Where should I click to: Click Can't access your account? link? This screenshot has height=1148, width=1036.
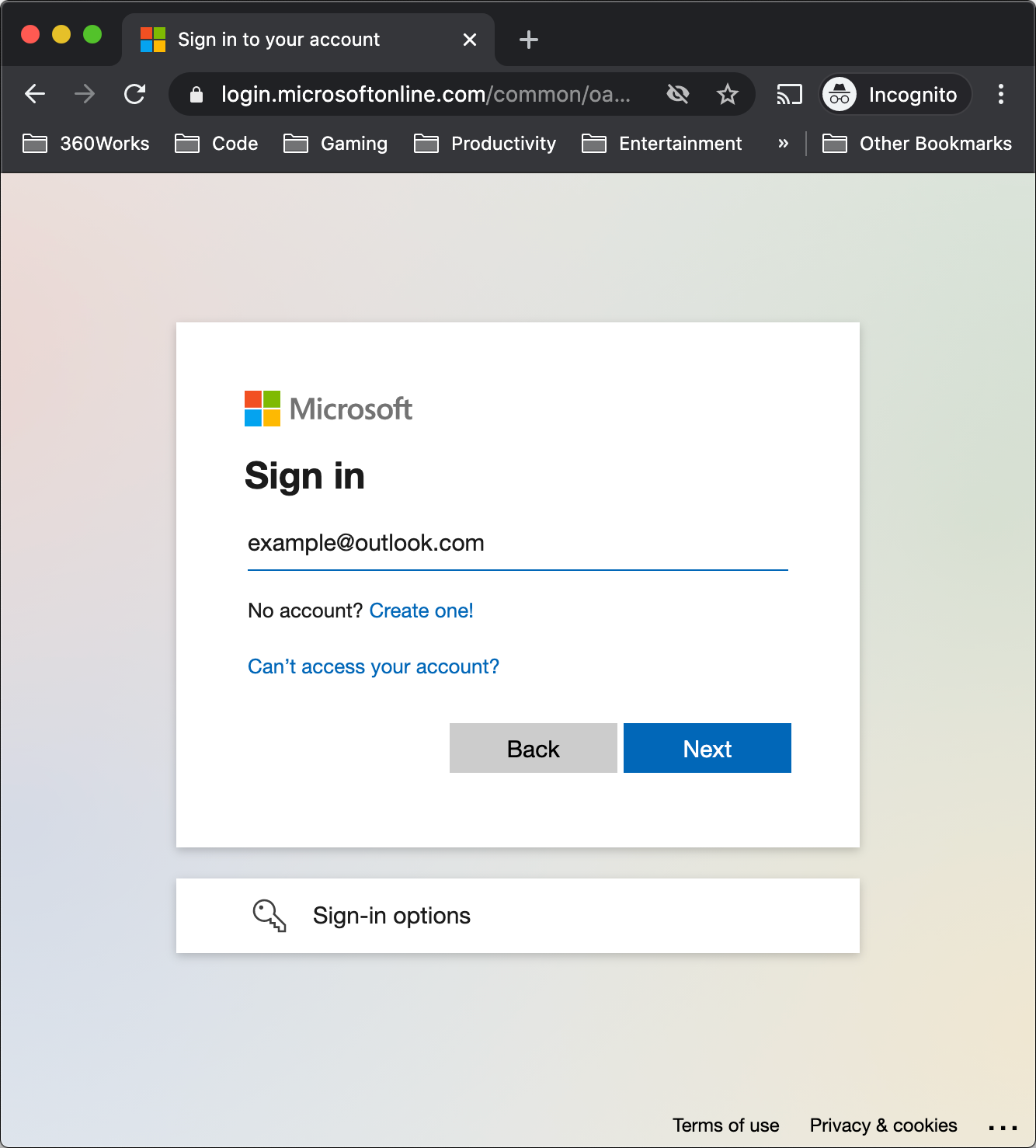tap(374, 666)
